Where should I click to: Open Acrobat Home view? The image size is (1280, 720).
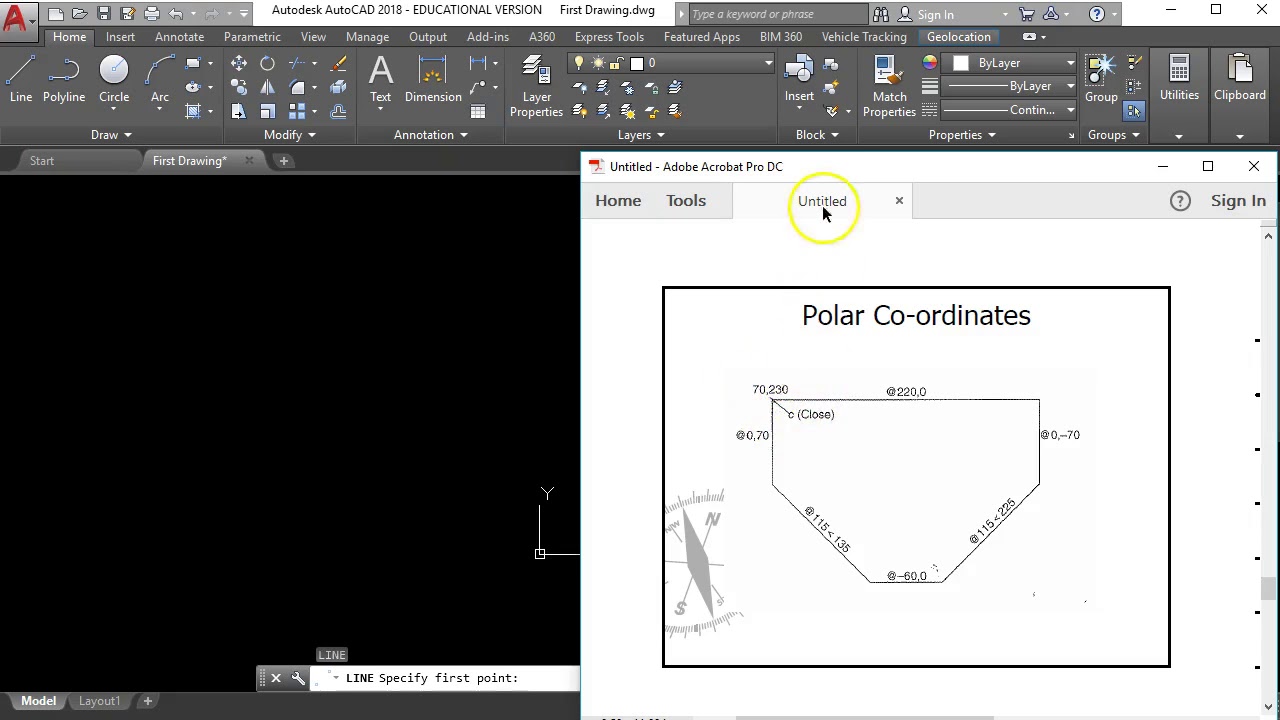pyautogui.click(x=618, y=201)
